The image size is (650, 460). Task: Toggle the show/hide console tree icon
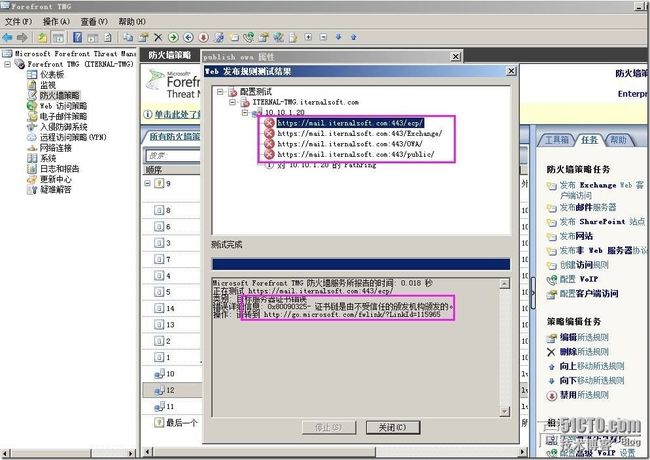[58, 38]
